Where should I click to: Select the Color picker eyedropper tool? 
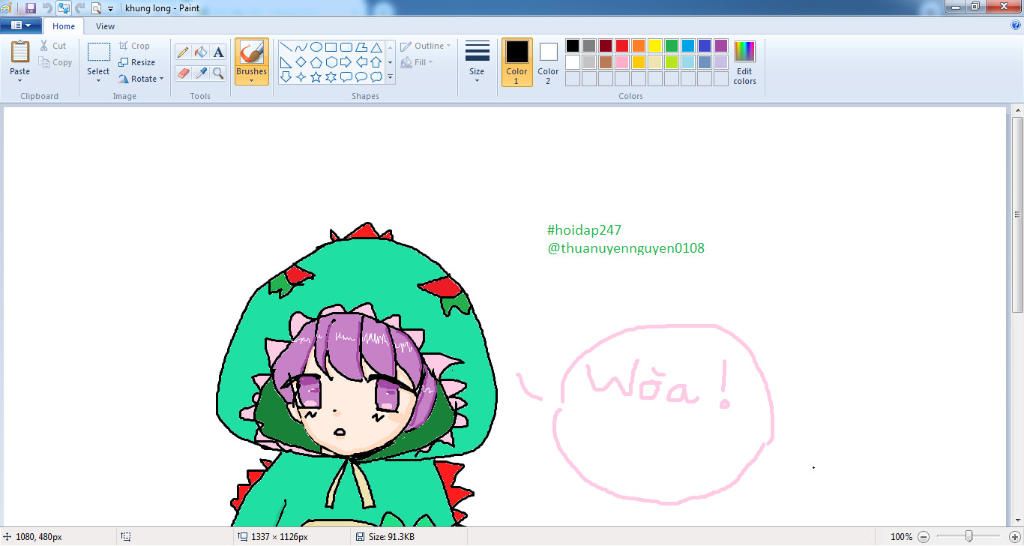(x=201, y=72)
